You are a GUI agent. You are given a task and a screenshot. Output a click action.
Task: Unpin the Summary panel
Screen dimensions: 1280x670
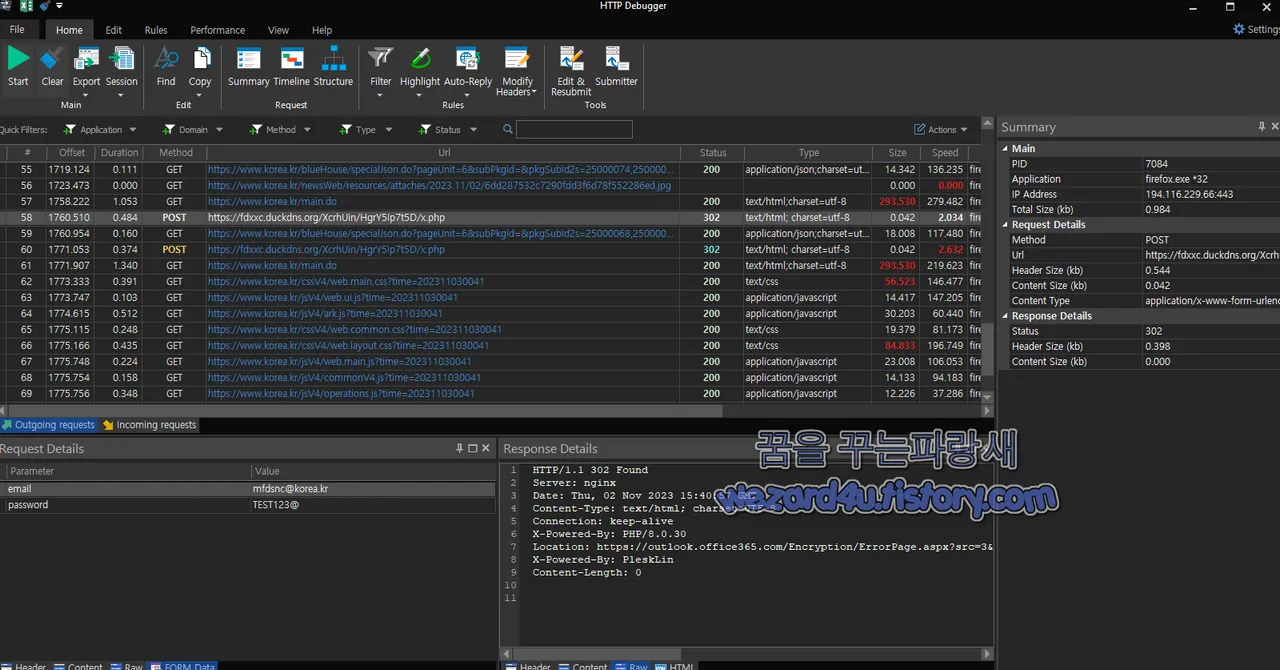[x=1261, y=127]
